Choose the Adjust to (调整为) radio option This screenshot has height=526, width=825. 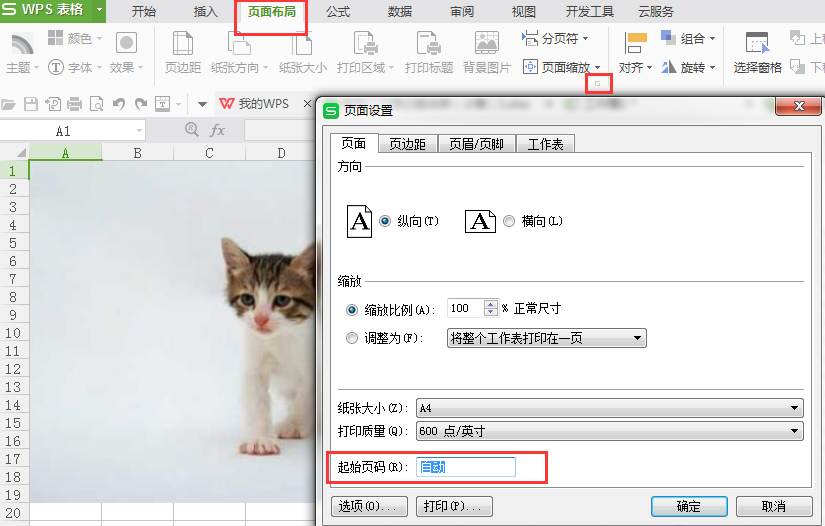click(351, 338)
